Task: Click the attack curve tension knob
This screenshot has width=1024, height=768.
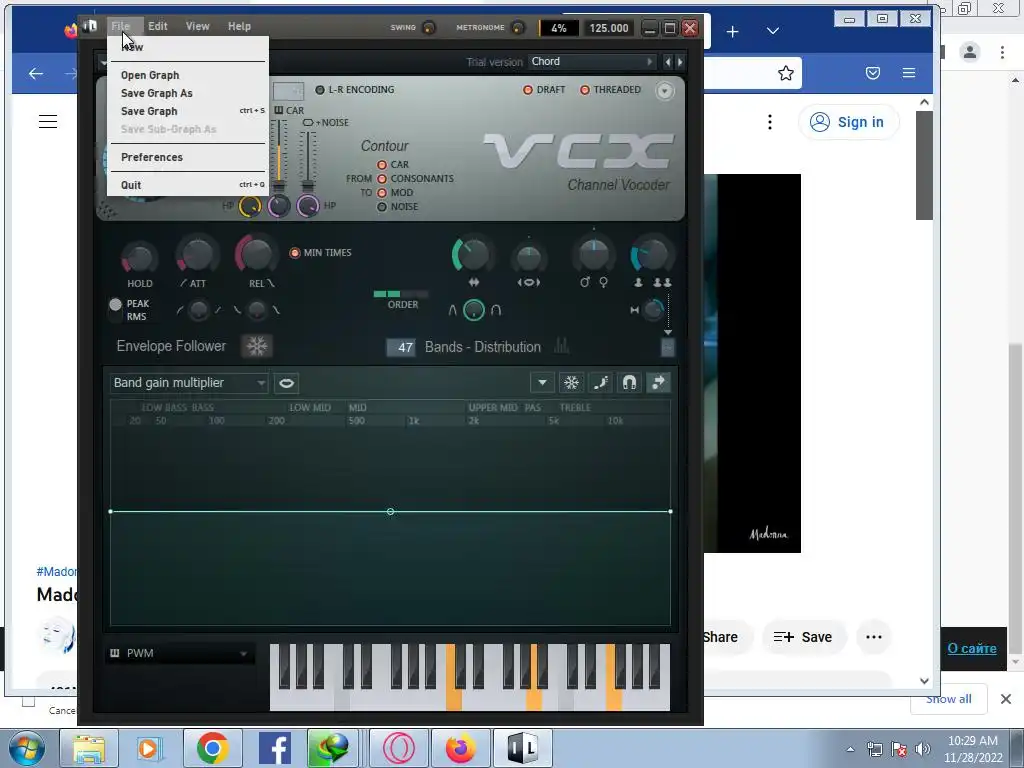Action: coord(198,310)
